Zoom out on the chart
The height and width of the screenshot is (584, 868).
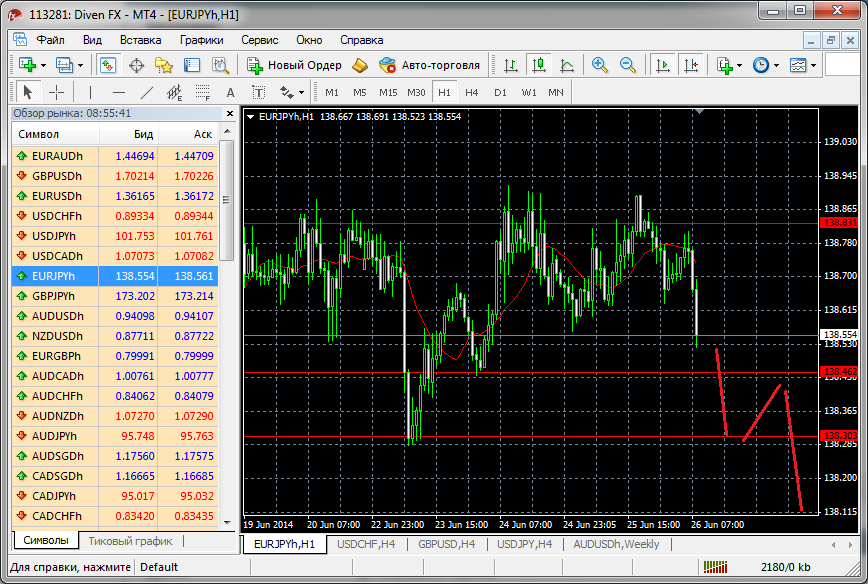click(628, 65)
